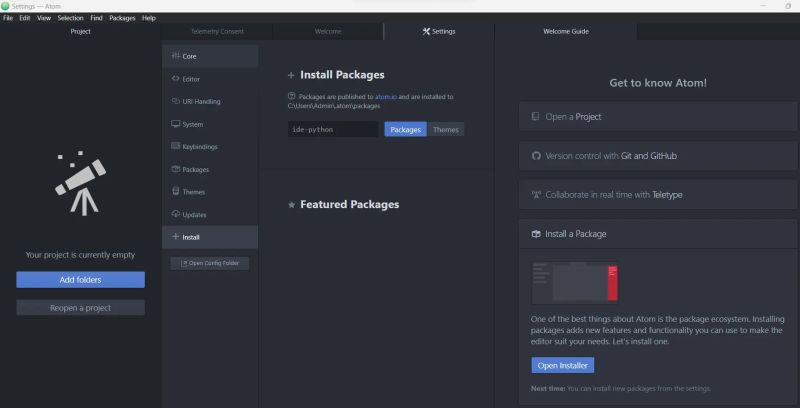Toggle search filter to Packages
The image size is (800, 408).
[405, 130]
